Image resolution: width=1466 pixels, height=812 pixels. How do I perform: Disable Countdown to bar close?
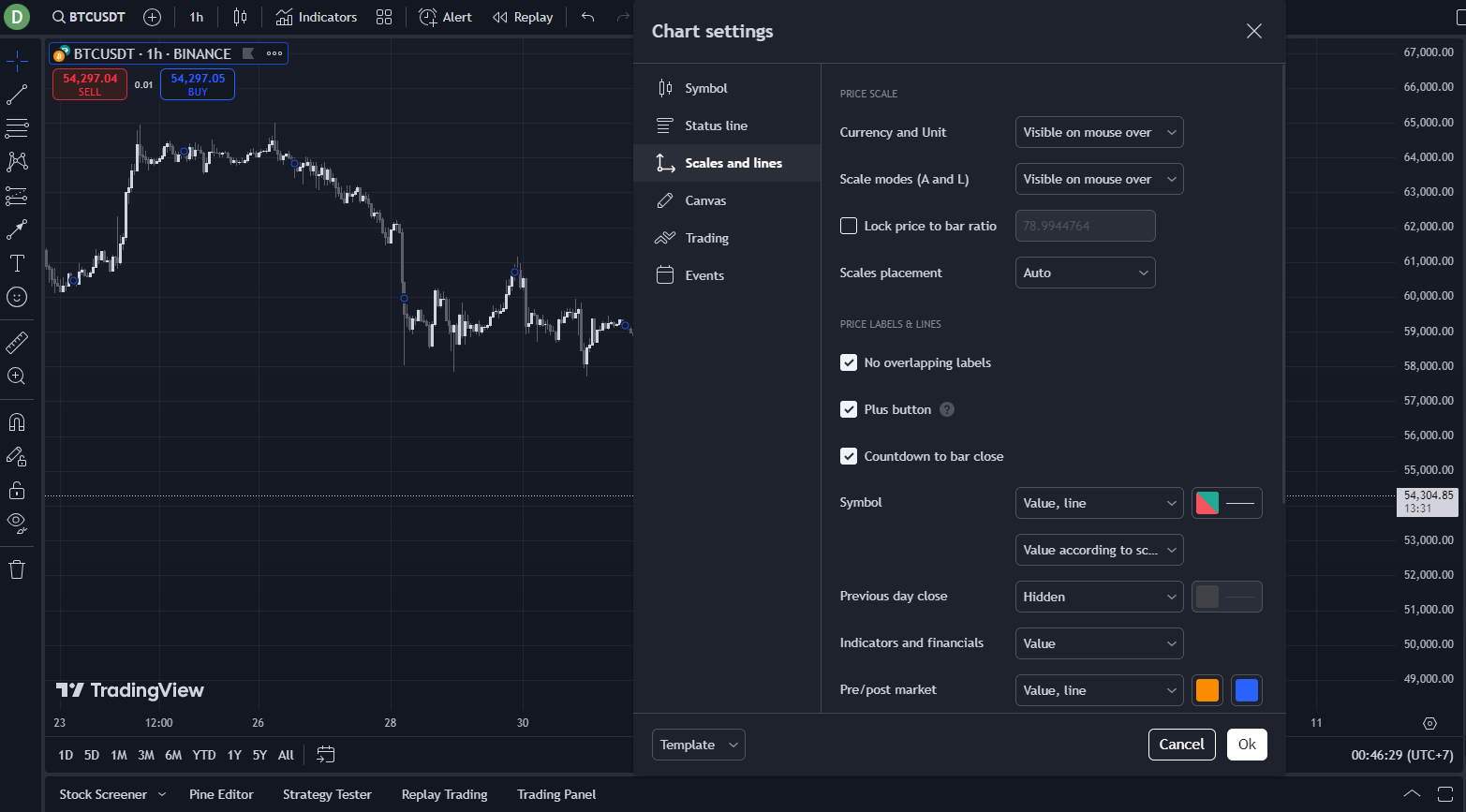[x=849, y=456]
